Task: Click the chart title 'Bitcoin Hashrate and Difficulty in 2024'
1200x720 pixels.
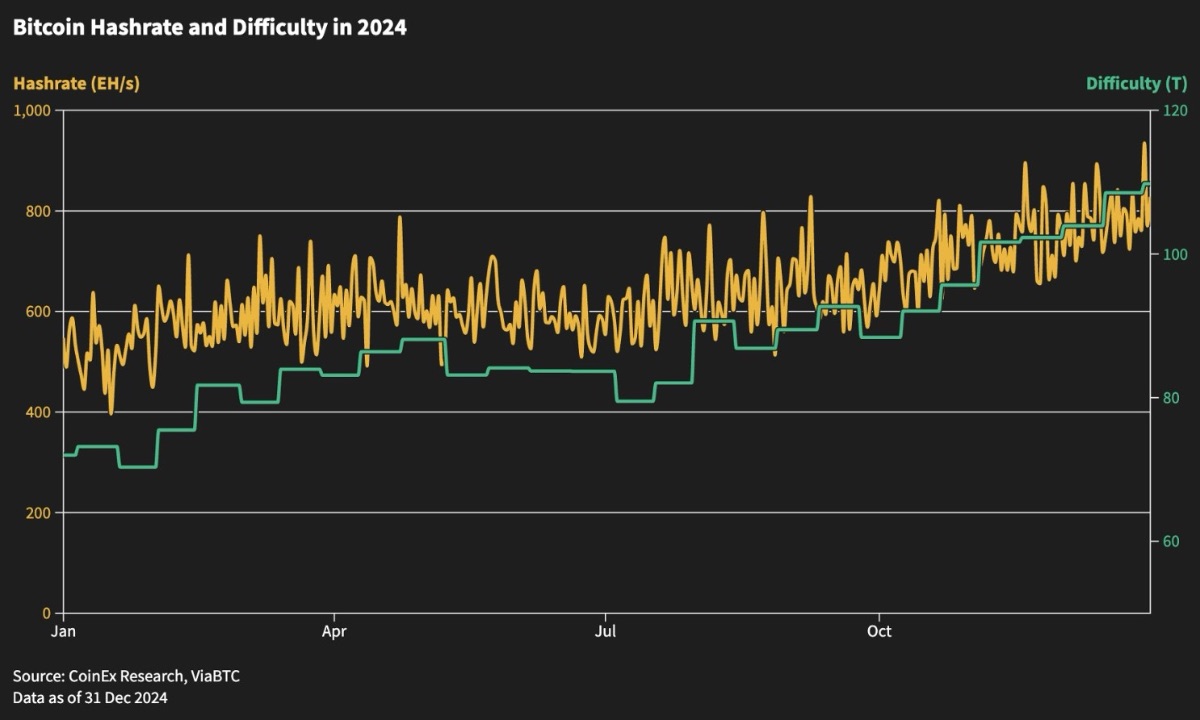Action: (x=209, y=28)
